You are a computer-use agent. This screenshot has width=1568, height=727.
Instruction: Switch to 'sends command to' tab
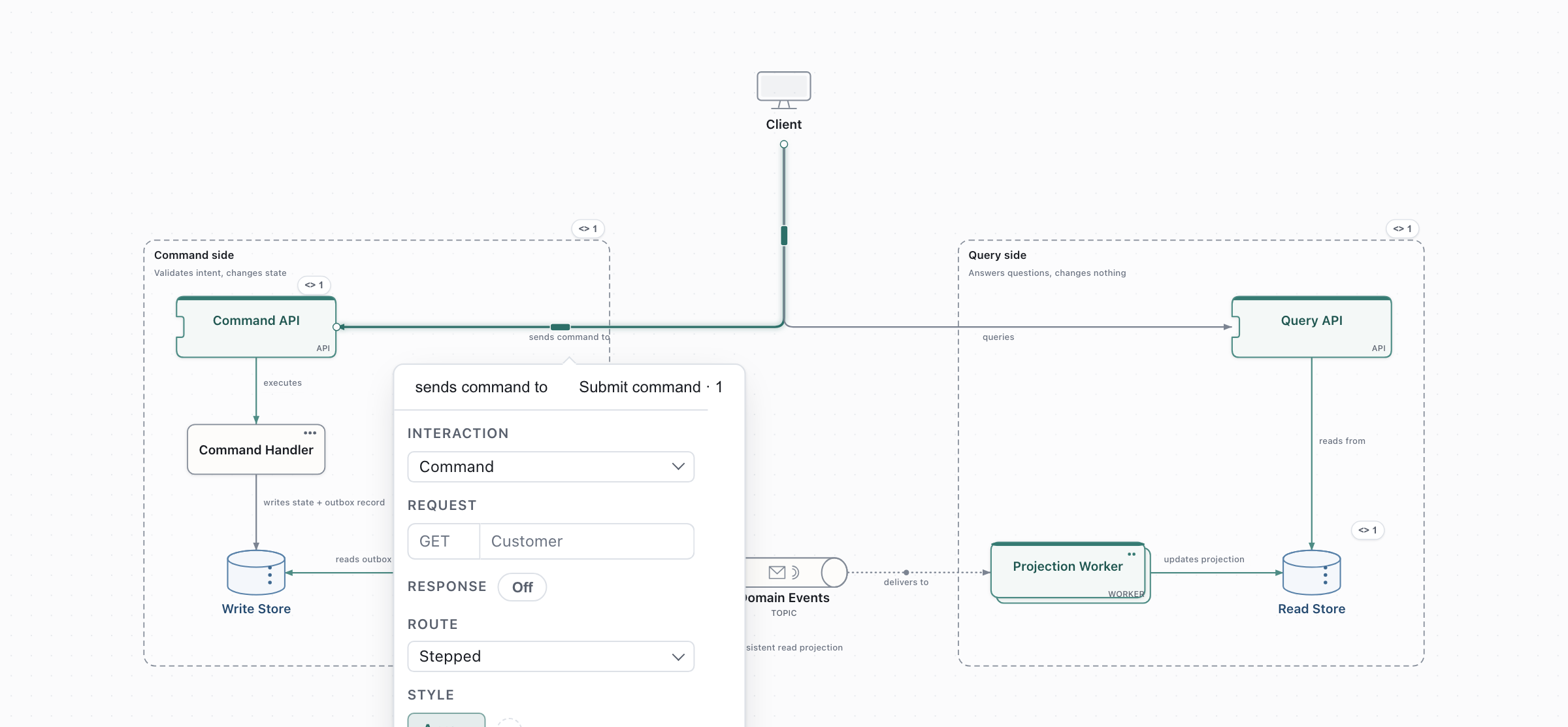[x=482, y=387]
